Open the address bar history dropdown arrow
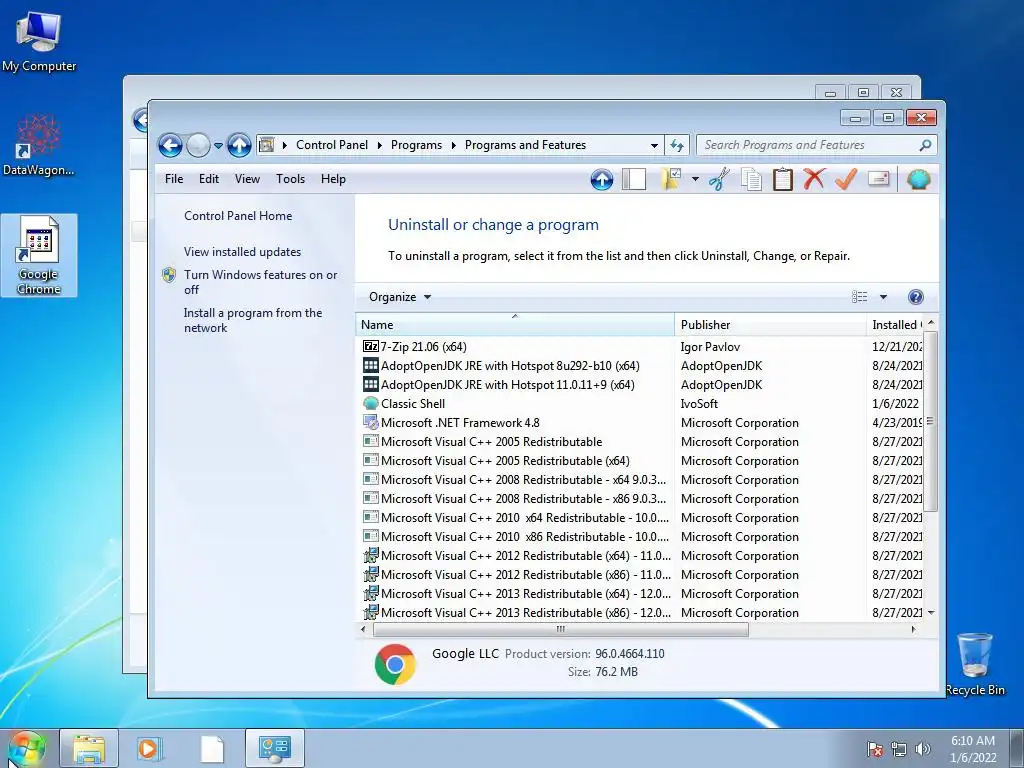 [x=654, y=145]
